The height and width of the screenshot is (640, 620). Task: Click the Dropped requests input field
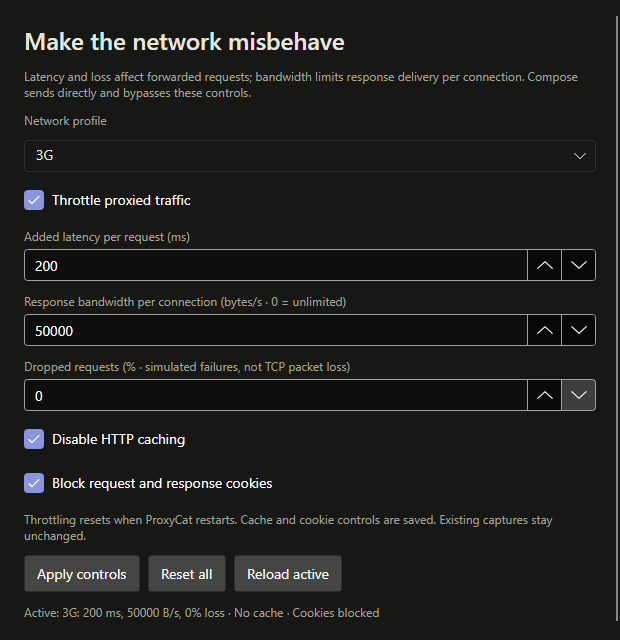(276, 395)
